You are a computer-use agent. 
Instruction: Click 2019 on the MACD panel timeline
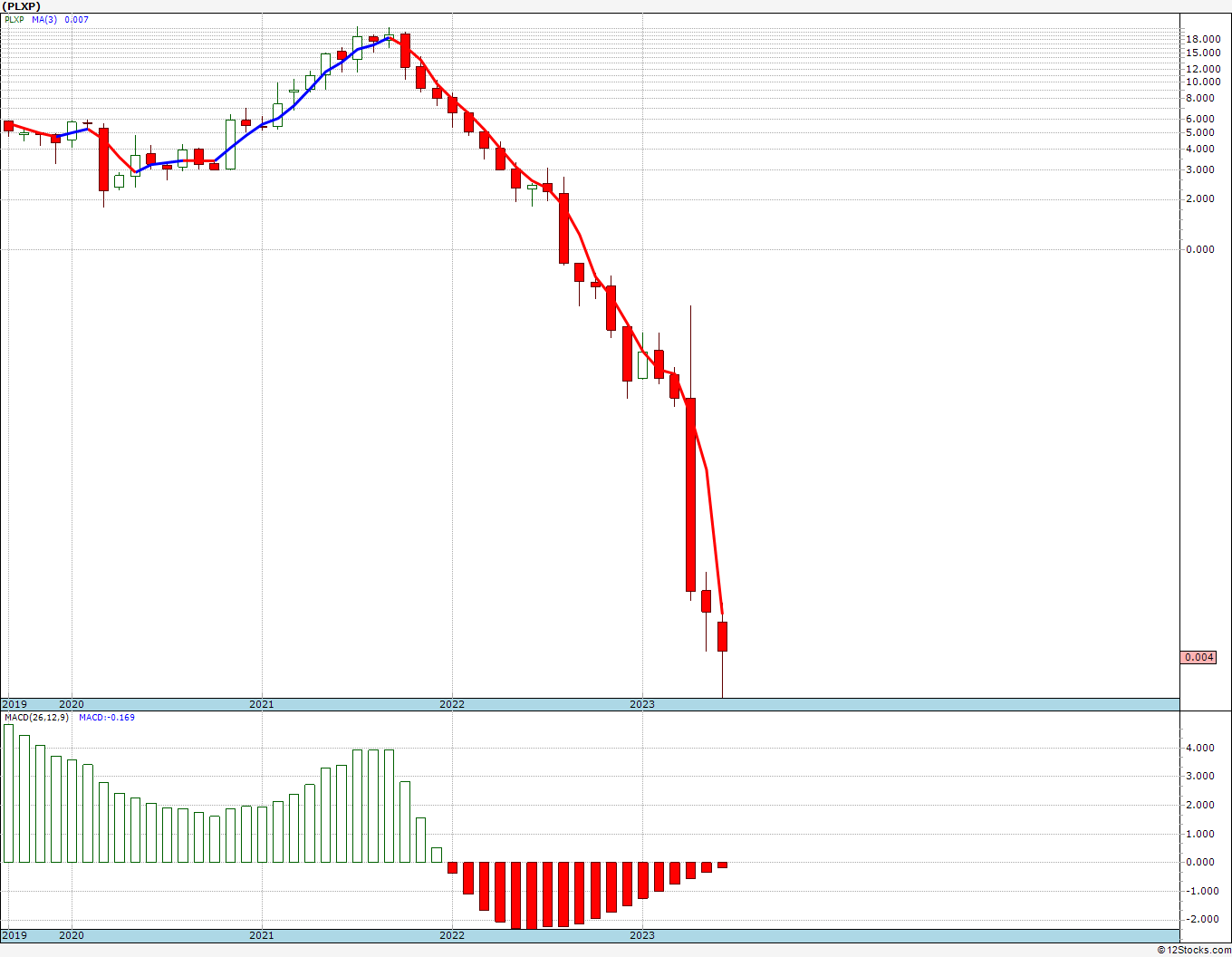tap(14, 935)
